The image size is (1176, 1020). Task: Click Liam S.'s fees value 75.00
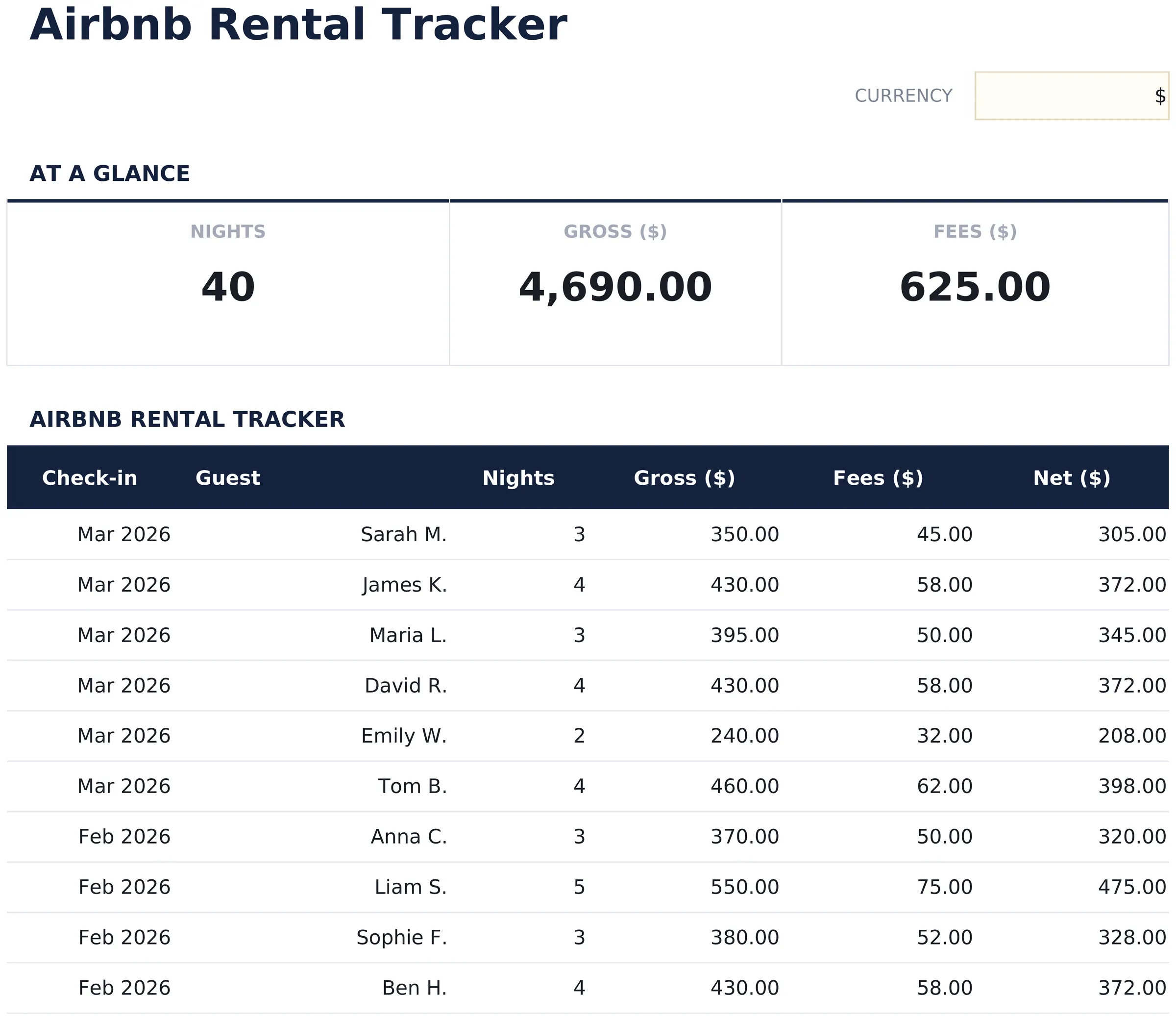[x=944, y=887]
